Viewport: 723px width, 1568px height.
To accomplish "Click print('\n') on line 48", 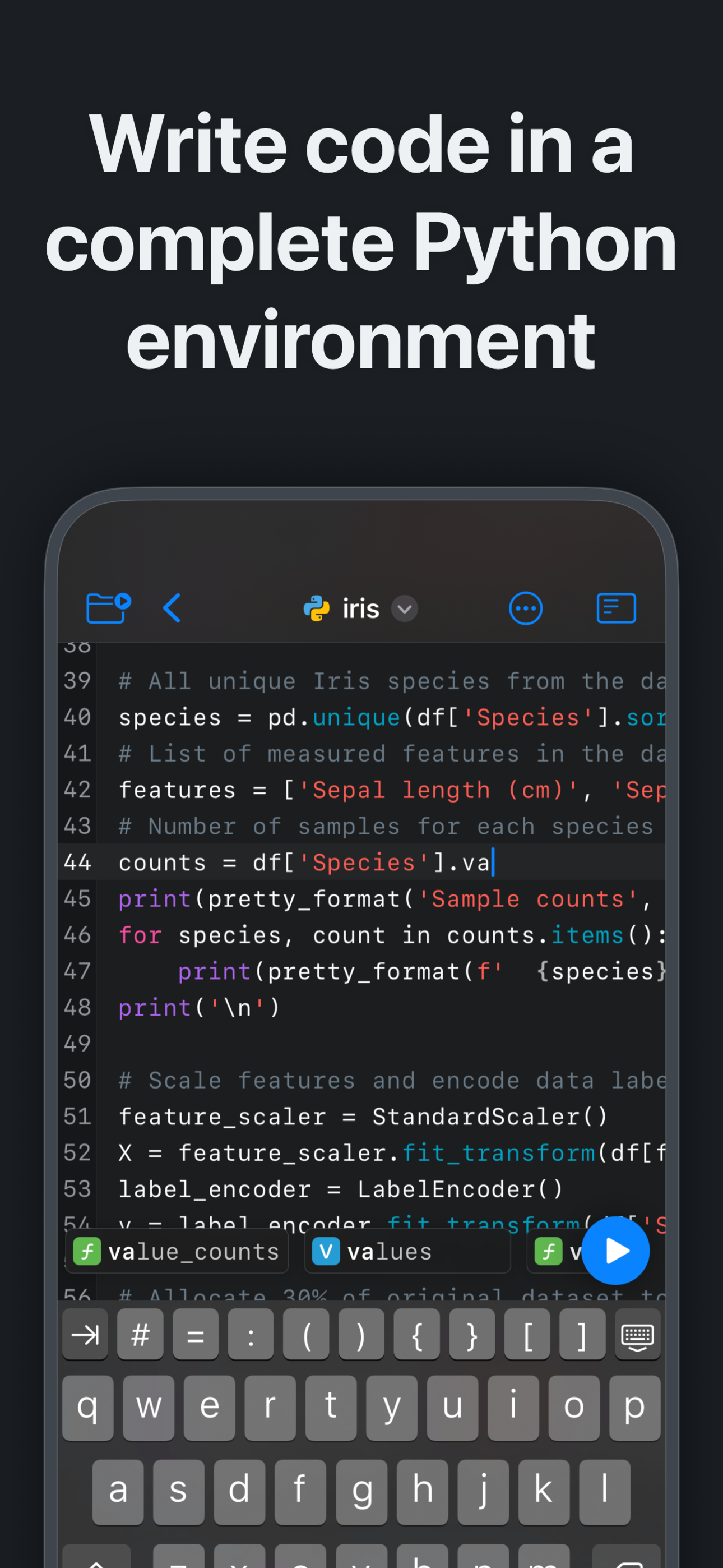I will [200, 1007].
